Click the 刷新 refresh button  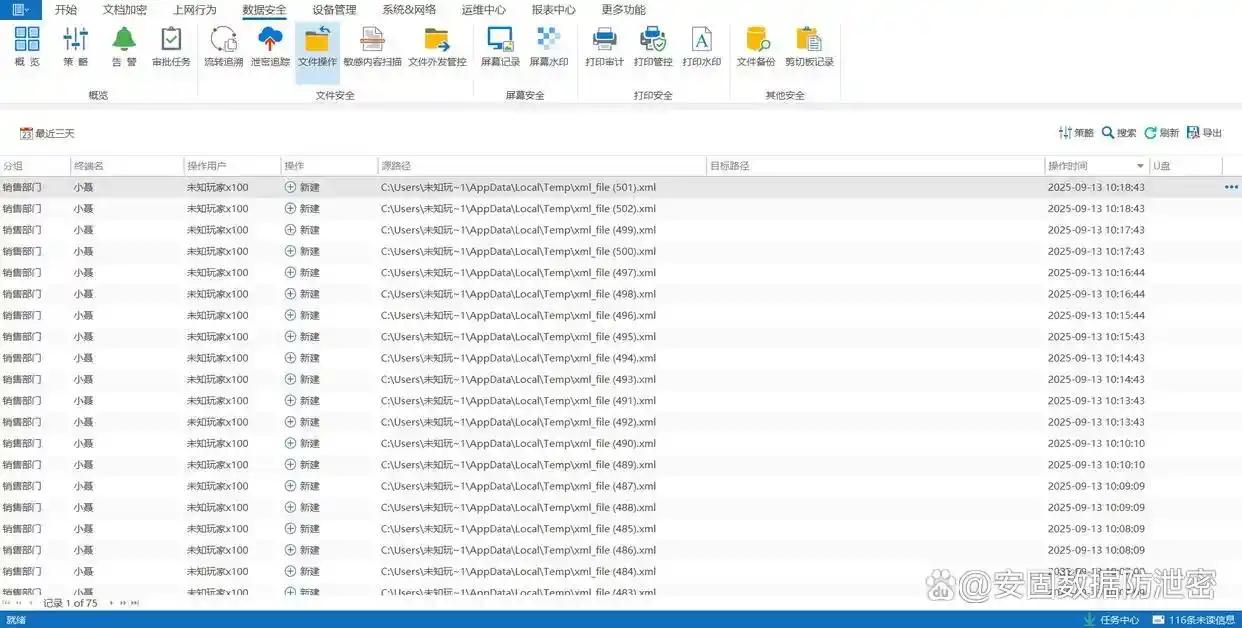[1162, 133]
